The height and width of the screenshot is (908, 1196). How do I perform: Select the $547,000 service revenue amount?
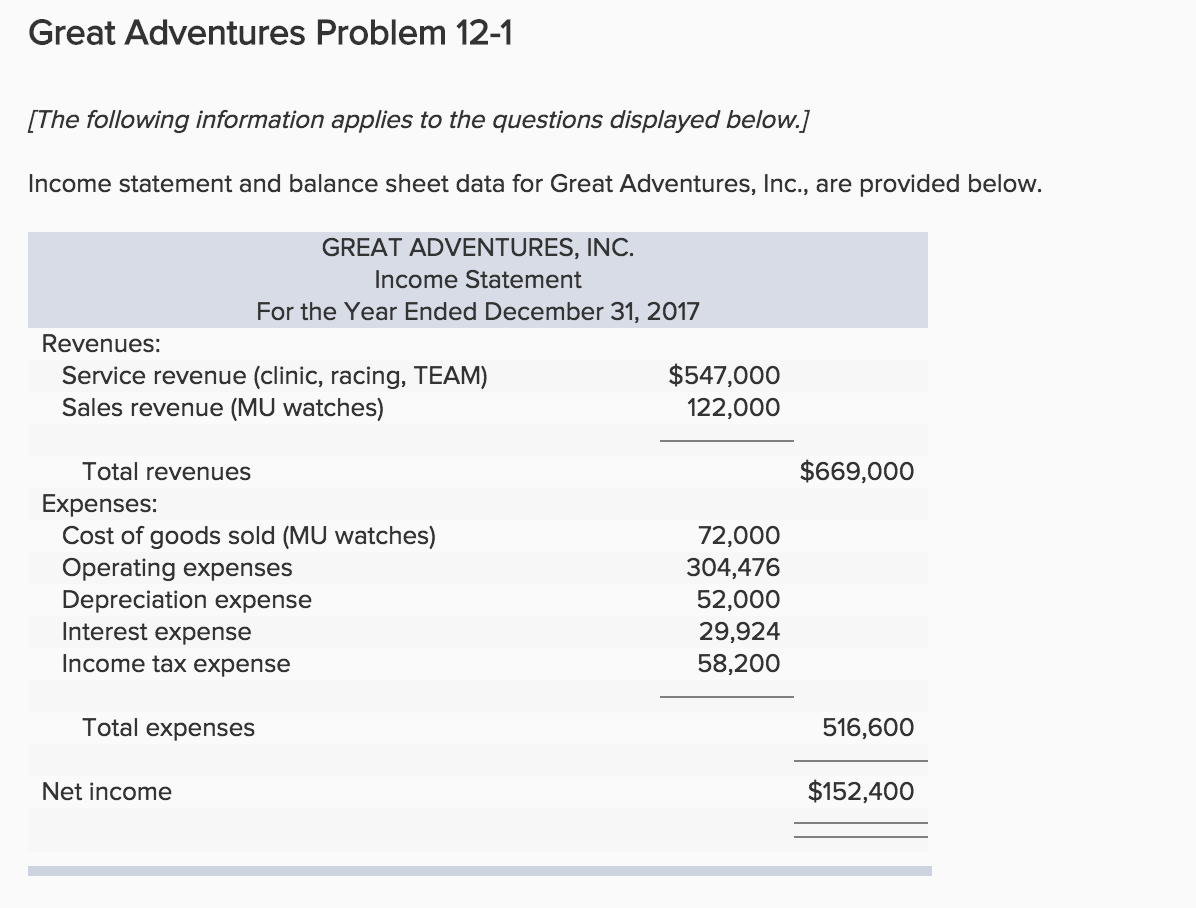click(724, 376)
